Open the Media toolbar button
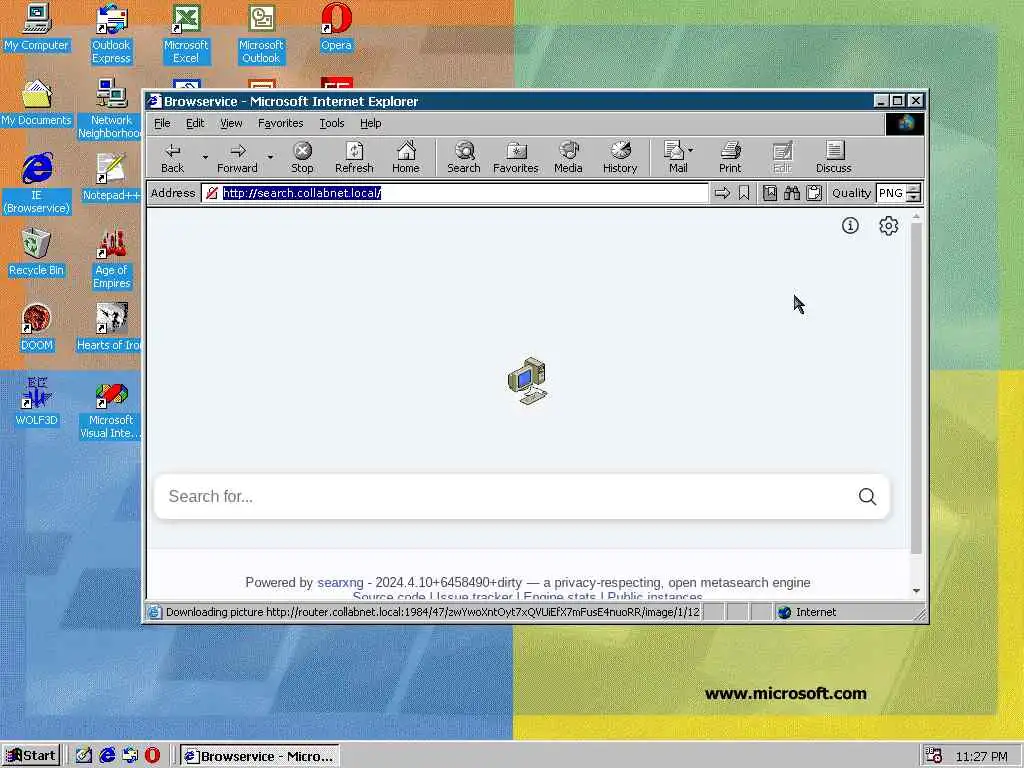1024x768 pixels. point(568,157)
